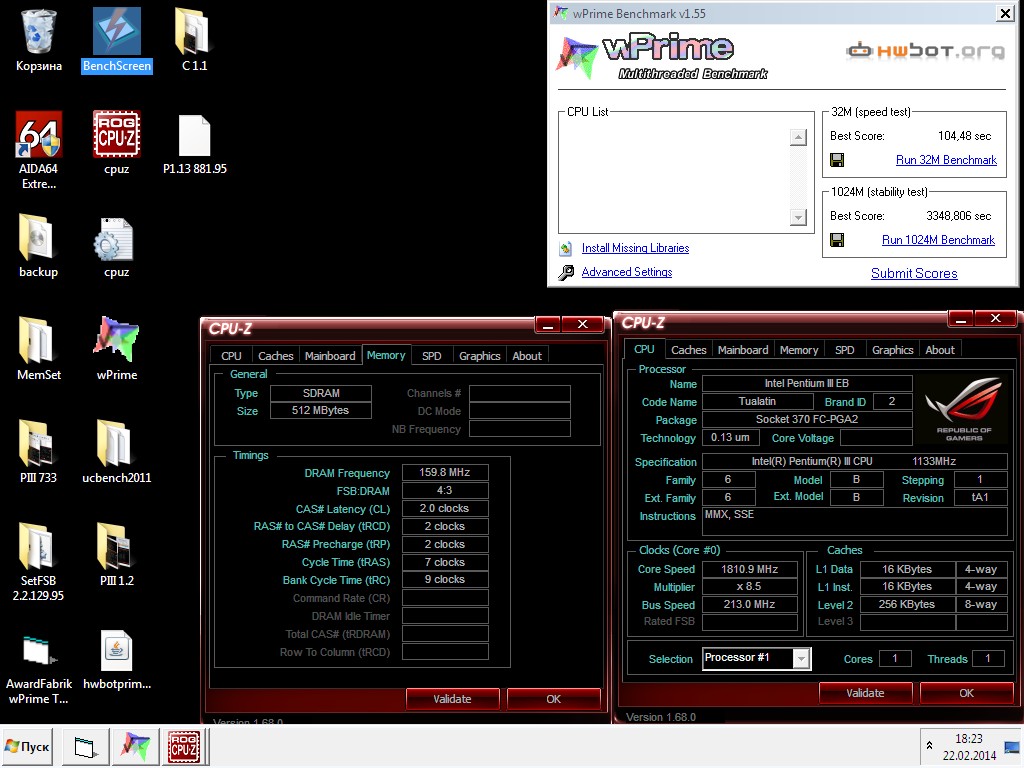Click the Republic of Gamers logo
Image resolution: width=1024 pixels, height=768 pixels.
963,409
